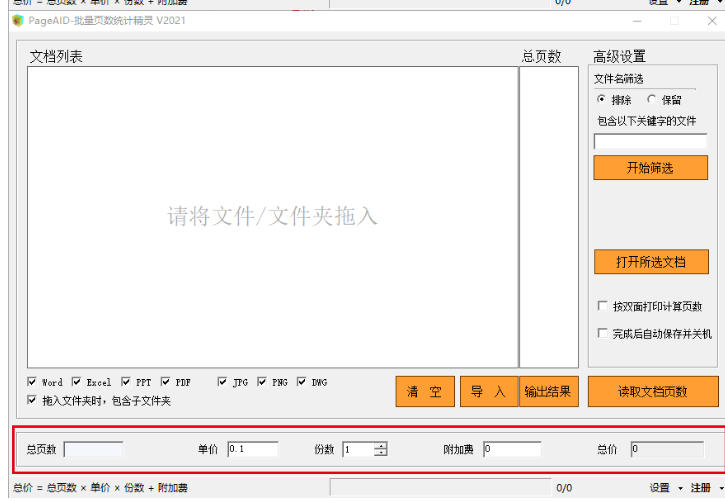This screenshot has height=501, width=725.
Task: Click the 0/0 counter in status bar
Action: tap(564, 488)
